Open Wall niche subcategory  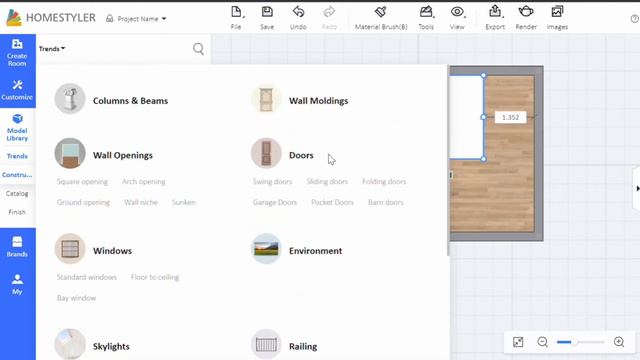(141, 202)
